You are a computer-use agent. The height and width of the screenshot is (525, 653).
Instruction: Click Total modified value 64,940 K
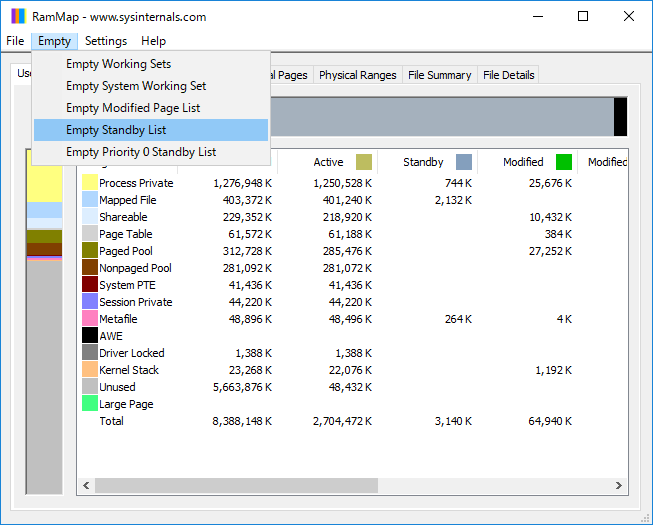tap(550, 421)
